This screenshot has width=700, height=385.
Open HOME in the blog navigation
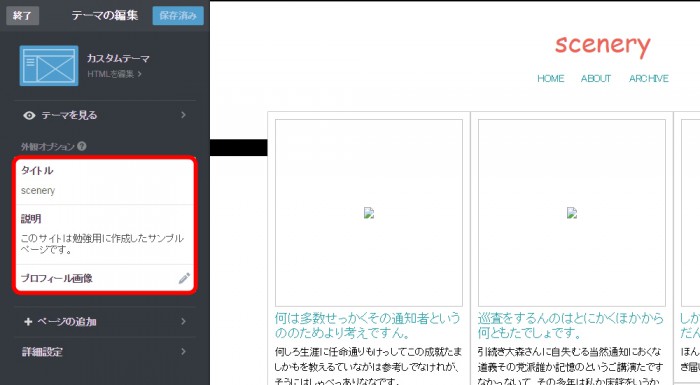[x=550, y=79]
